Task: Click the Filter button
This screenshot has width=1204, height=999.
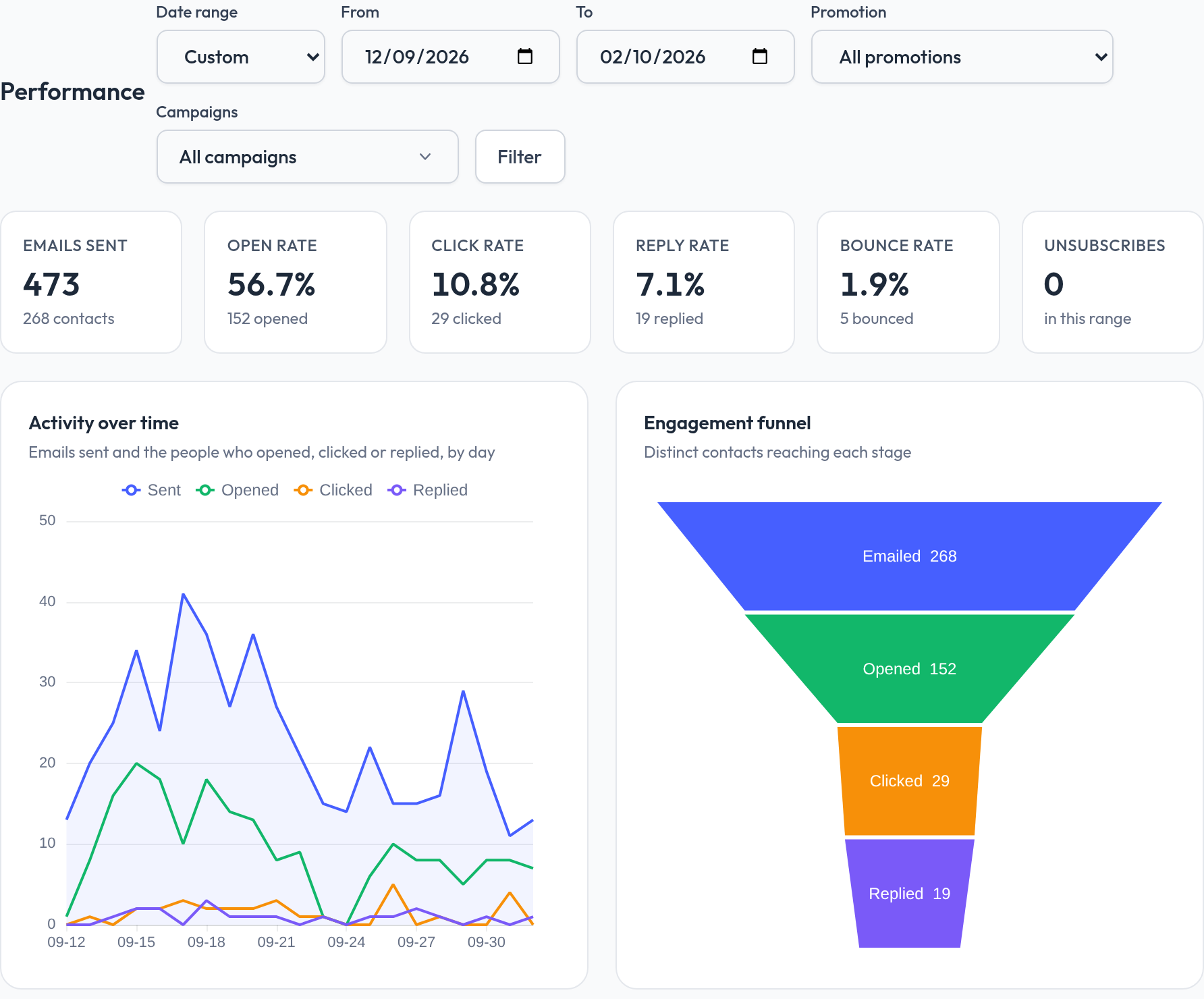Action: [x=520, y=157]
